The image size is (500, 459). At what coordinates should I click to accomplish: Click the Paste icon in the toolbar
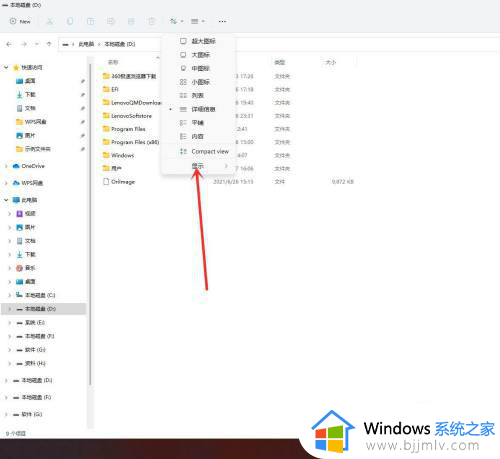click(90, 21)
